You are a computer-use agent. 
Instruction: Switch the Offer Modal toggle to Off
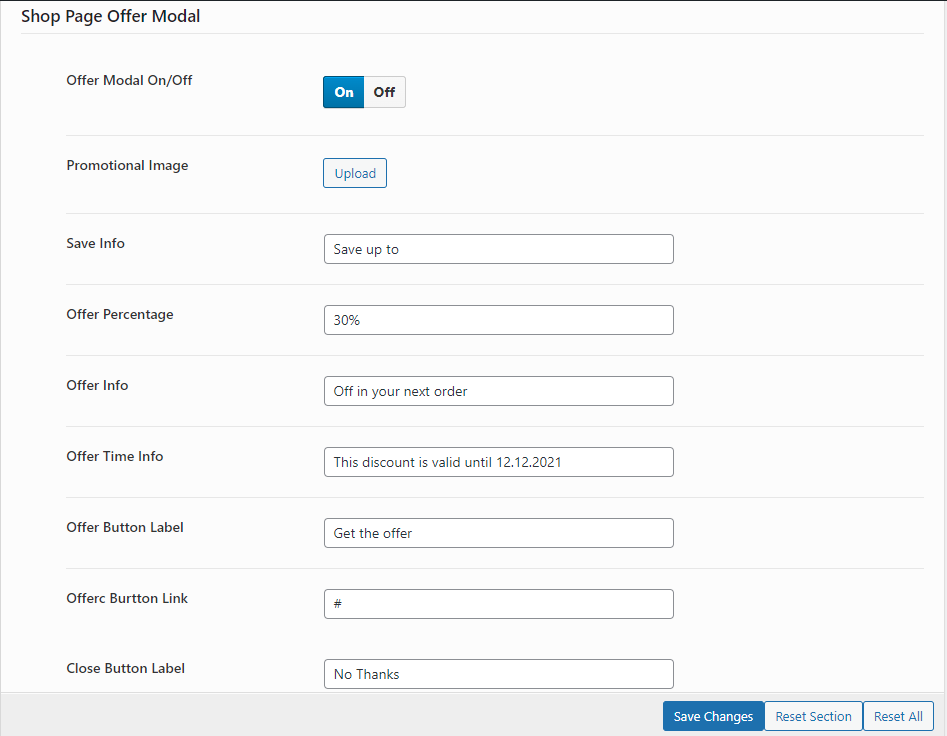[x=384, y=92]
